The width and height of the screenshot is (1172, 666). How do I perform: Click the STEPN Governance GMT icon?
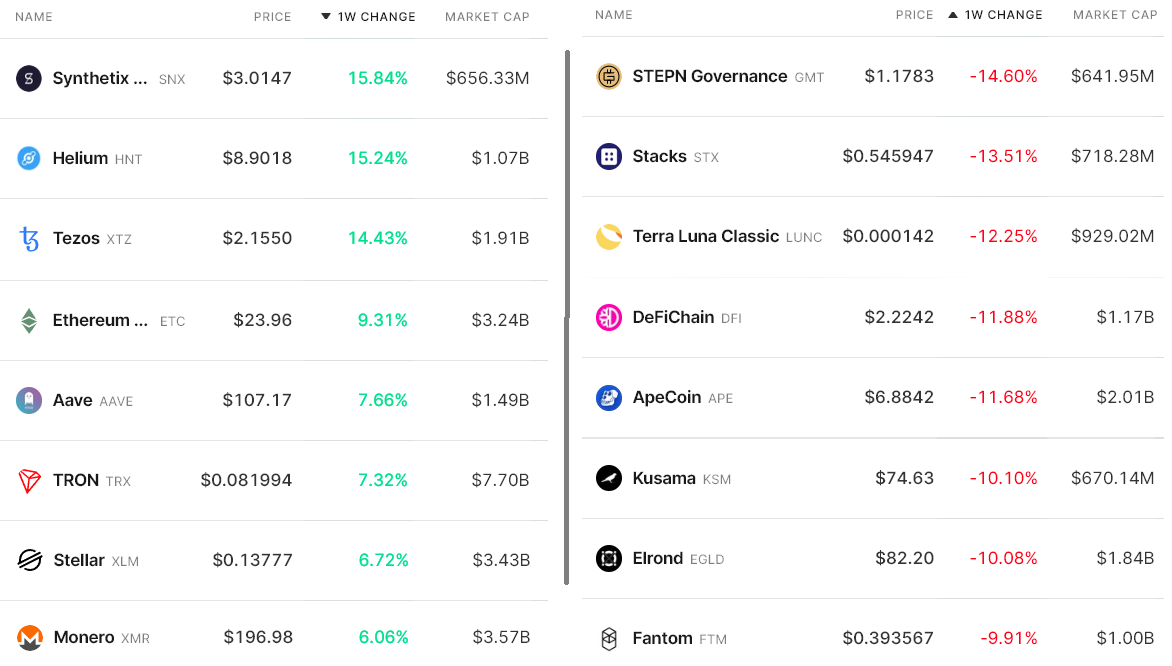point(609,77)
